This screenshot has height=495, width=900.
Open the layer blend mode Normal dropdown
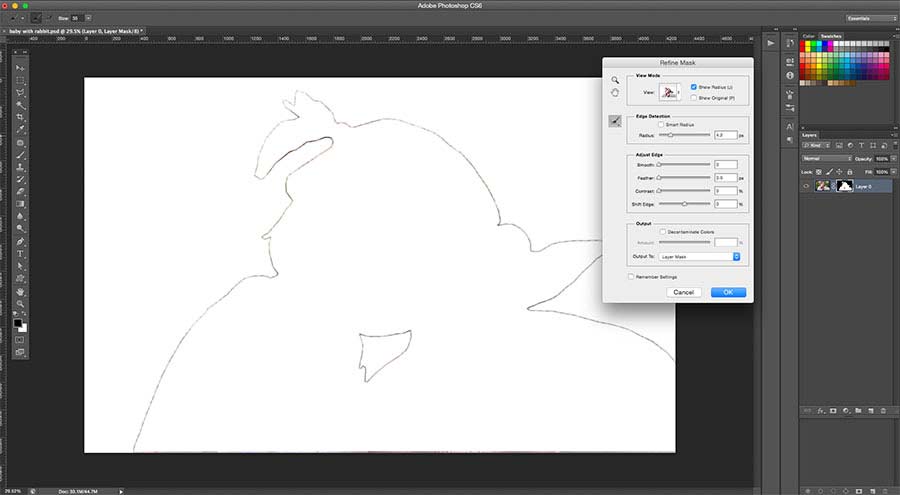tap(824, 159)
